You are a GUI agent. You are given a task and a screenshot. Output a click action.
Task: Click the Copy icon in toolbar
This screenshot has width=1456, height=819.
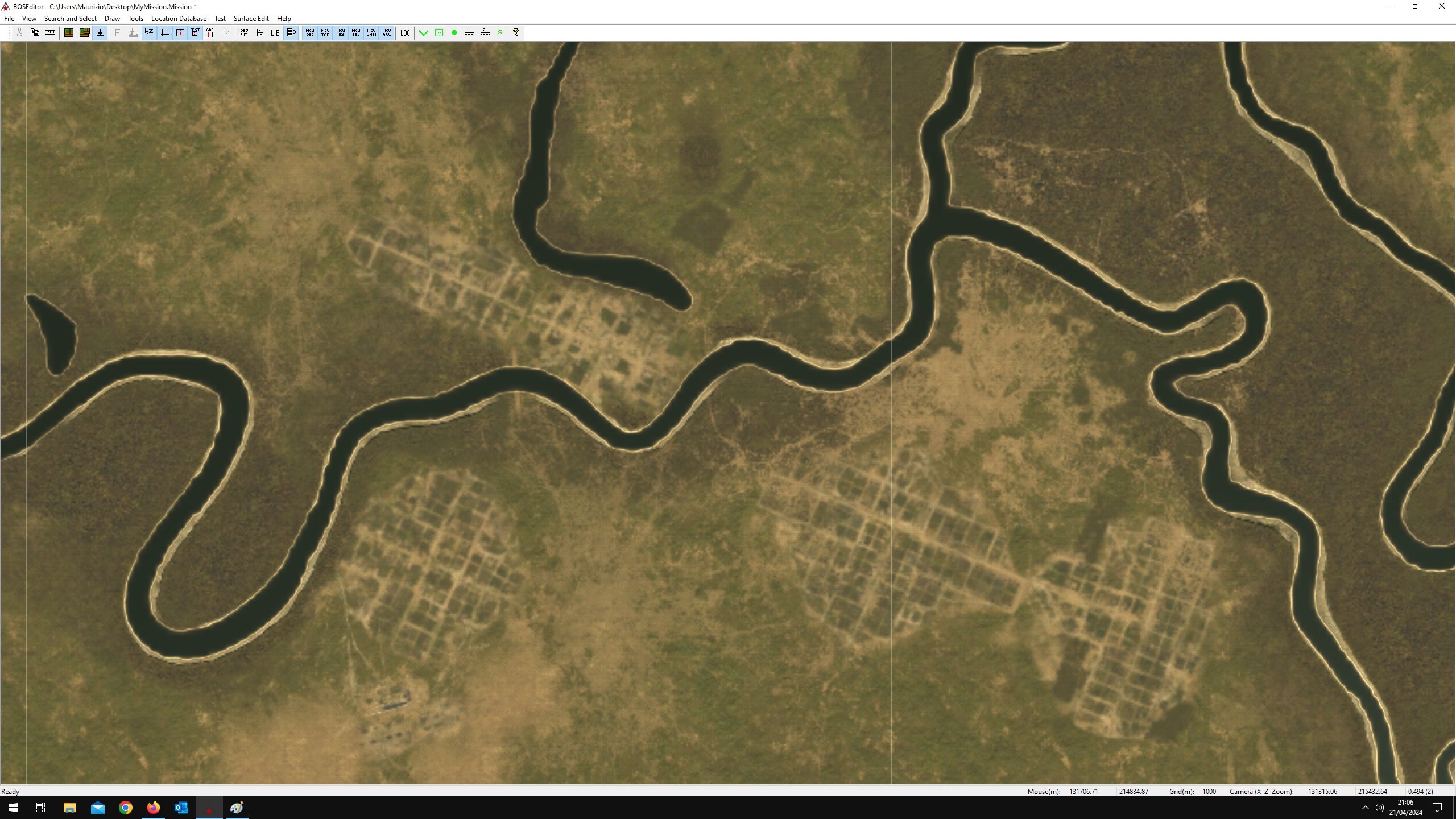[x=35, y=32]
